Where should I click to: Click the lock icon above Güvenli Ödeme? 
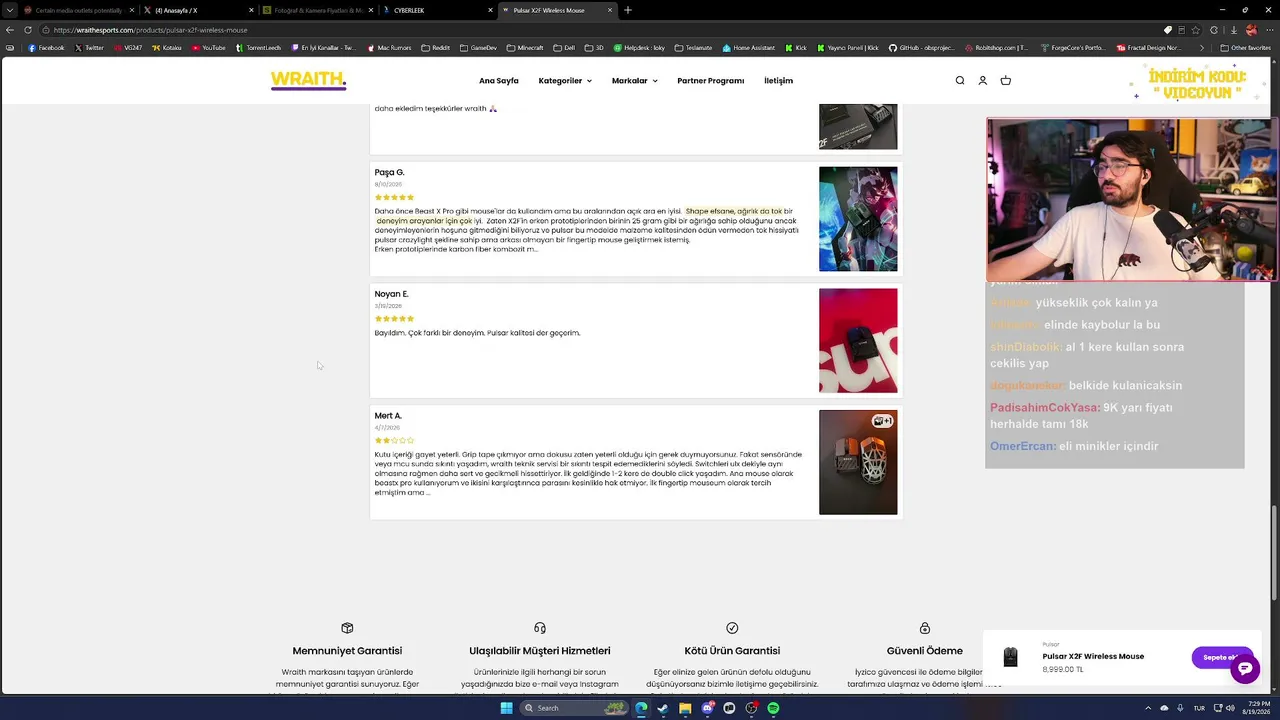point(925,628)
